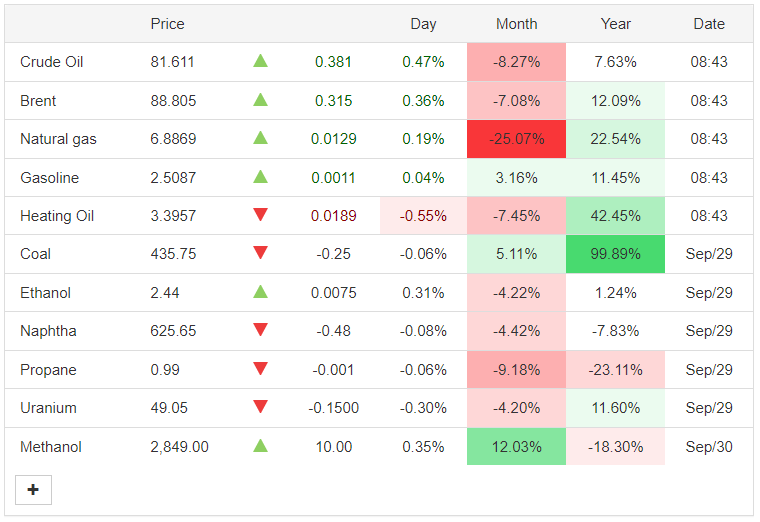
Task: Click the red down arrow for Heating Oil
Action: click(260, 214)
